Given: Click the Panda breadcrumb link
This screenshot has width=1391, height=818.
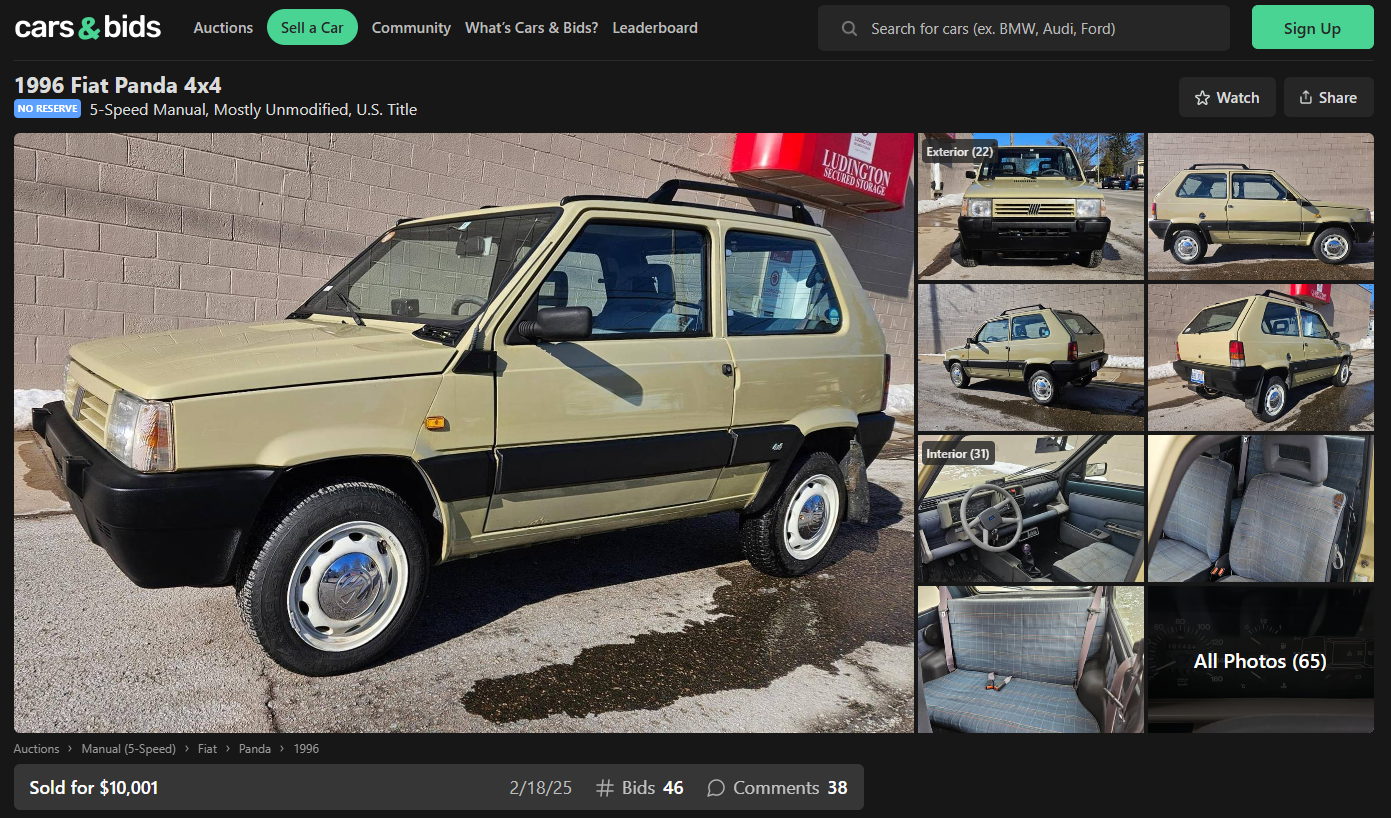Looking at the screenshot, I should tap(255, 749).
